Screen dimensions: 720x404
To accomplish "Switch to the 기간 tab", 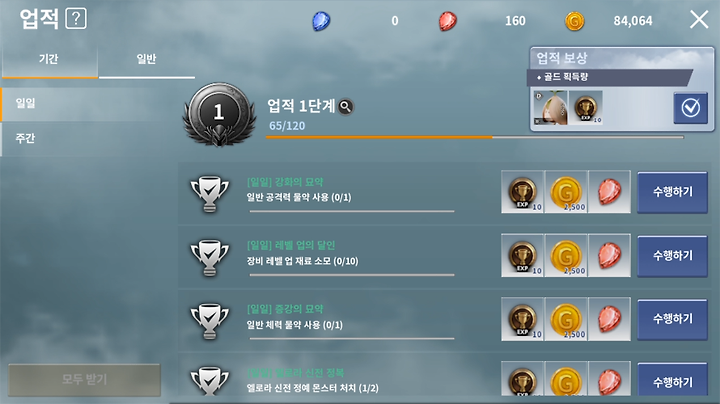I will (49, 59).
